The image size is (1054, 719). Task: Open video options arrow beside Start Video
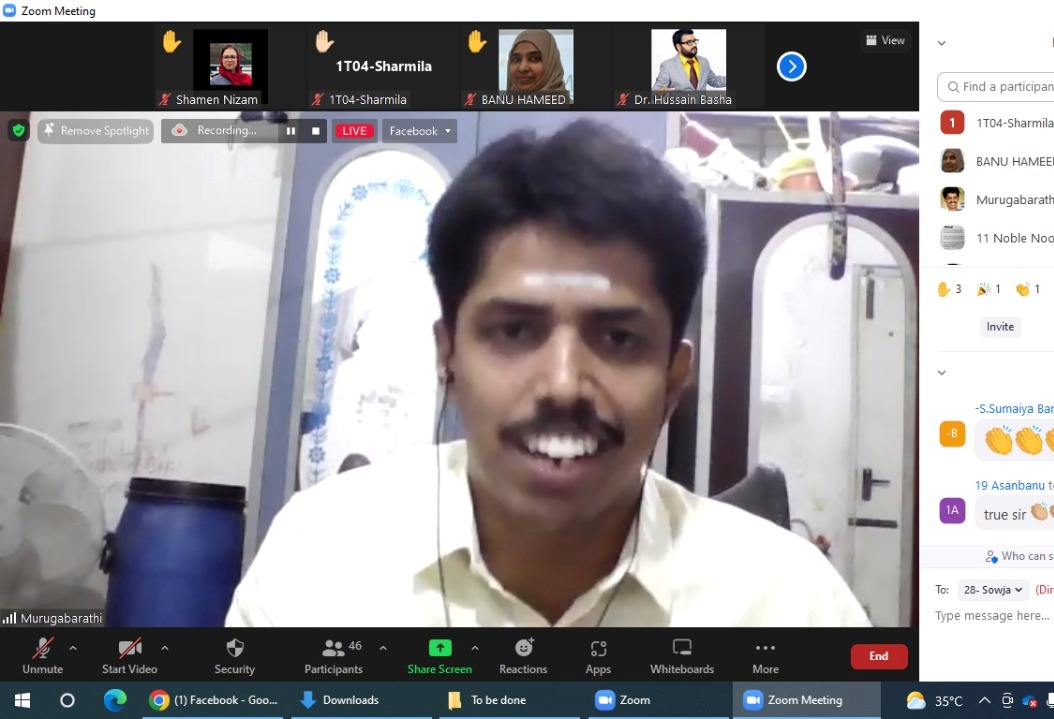165,648
